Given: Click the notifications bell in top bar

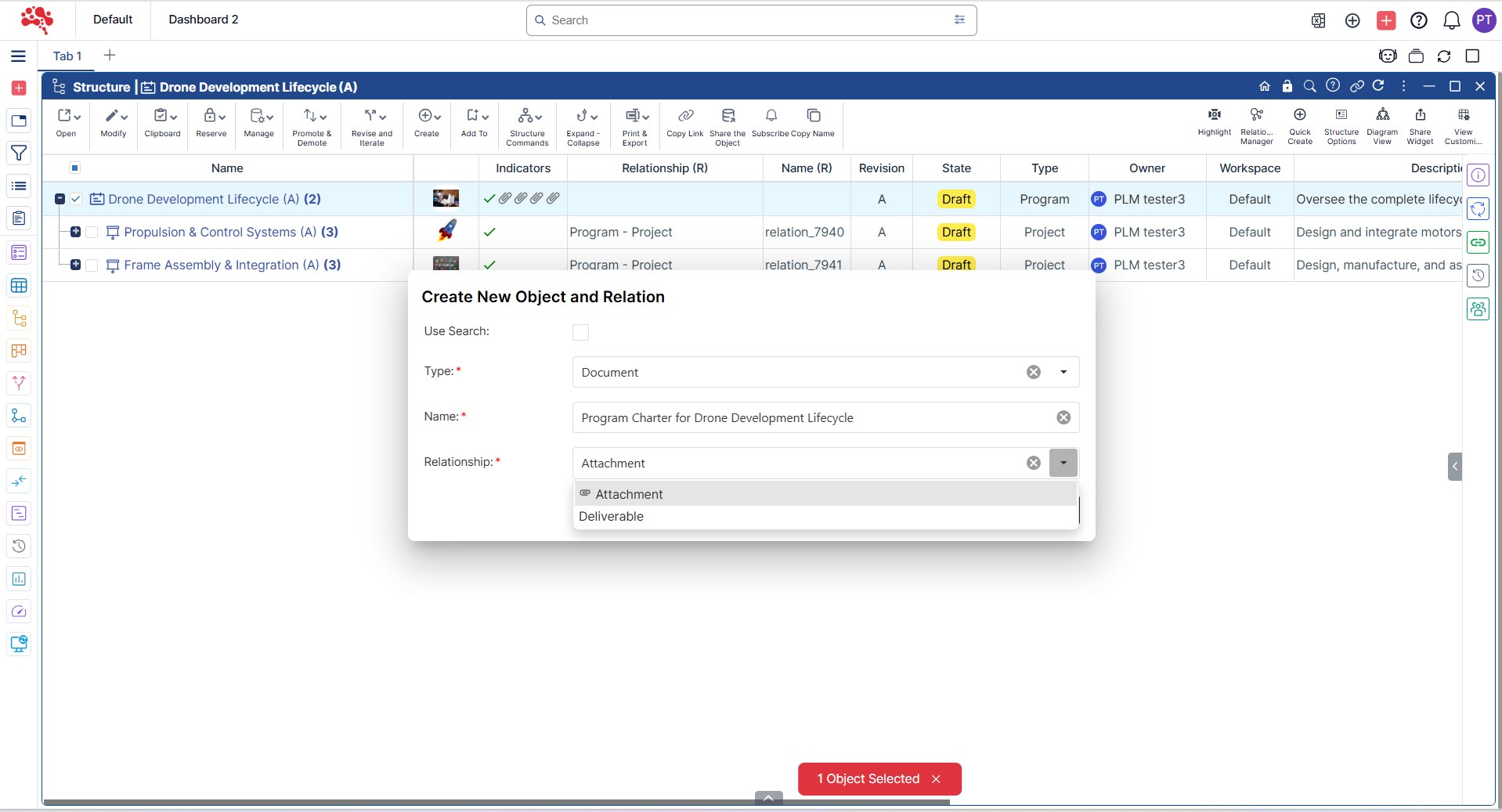Looking at the screenshot, I should pyautogui.click(x=1451, y=20).
